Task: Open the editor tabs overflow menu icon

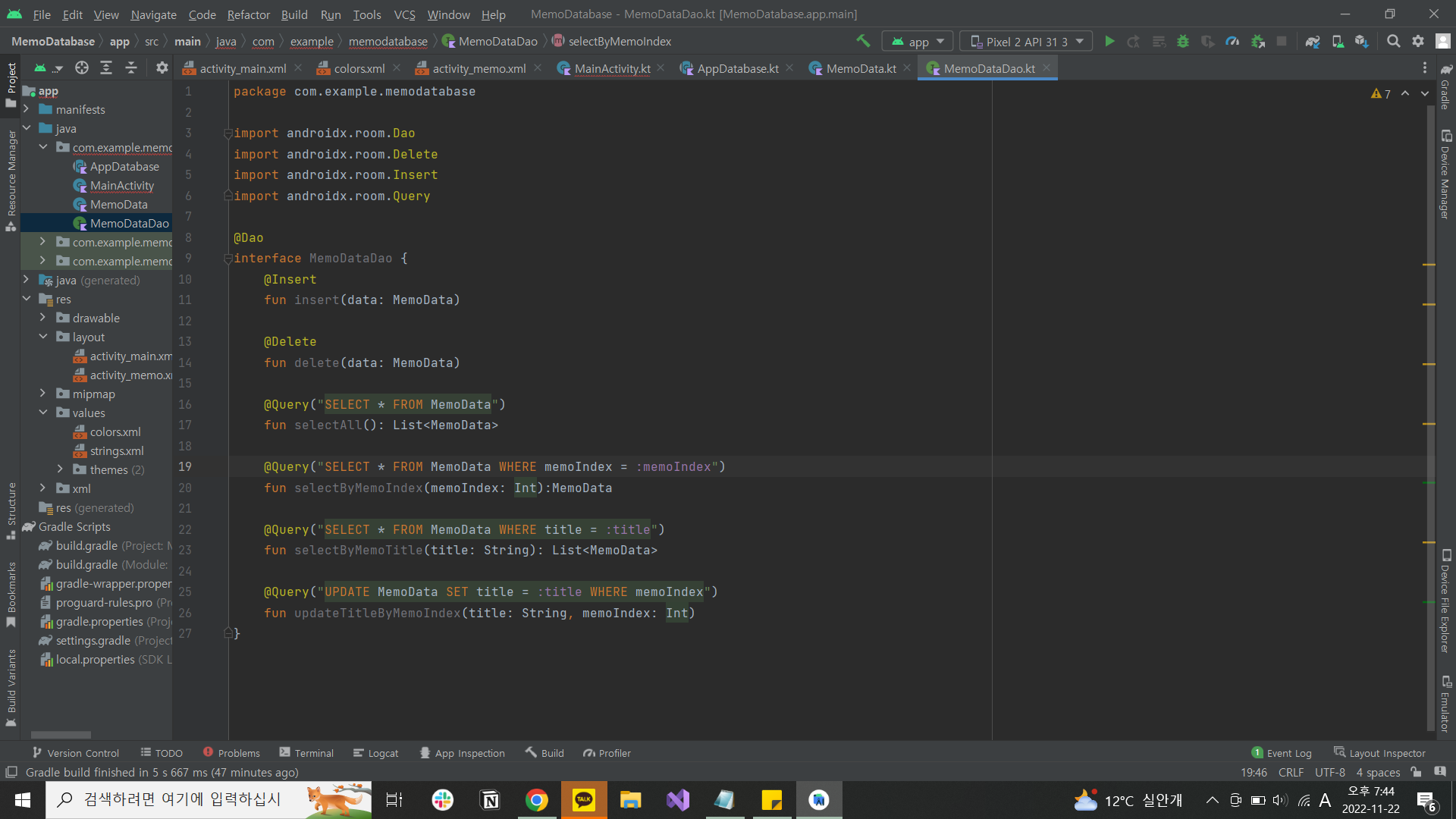Action: click(1425, 68)
